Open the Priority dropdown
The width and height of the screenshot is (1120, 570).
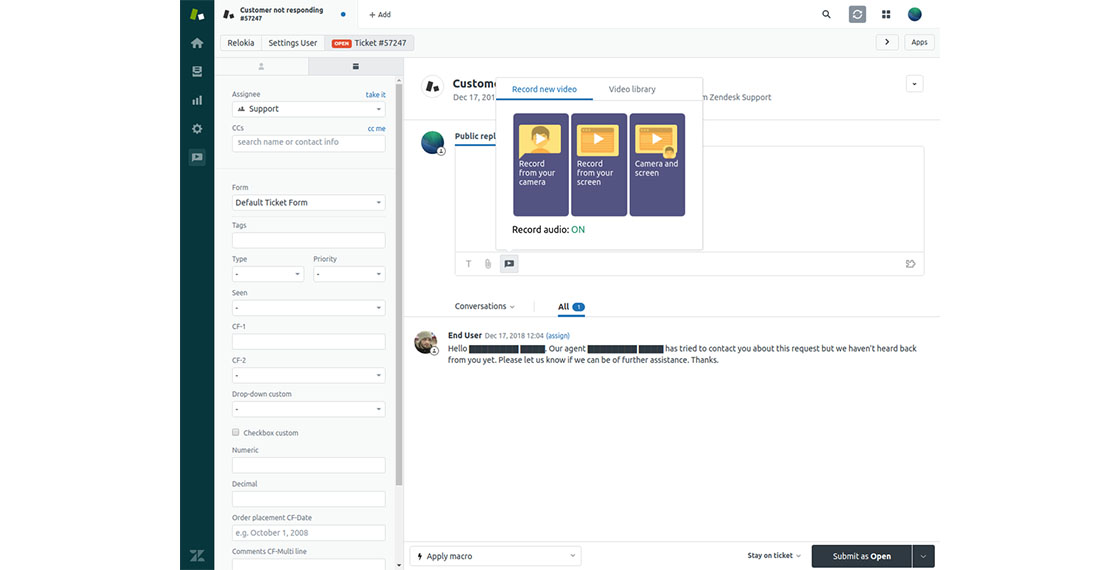pos(349,274)
